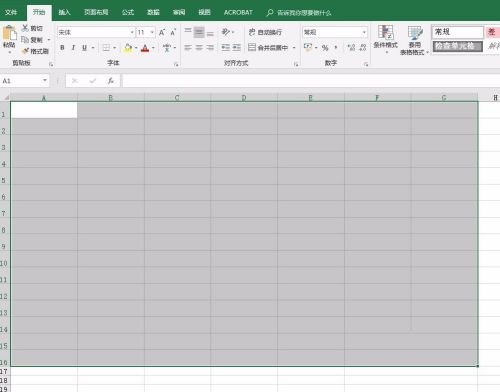Click the insert function fx icon
Viewport: 500px width, 392px height.
point(111,81)
